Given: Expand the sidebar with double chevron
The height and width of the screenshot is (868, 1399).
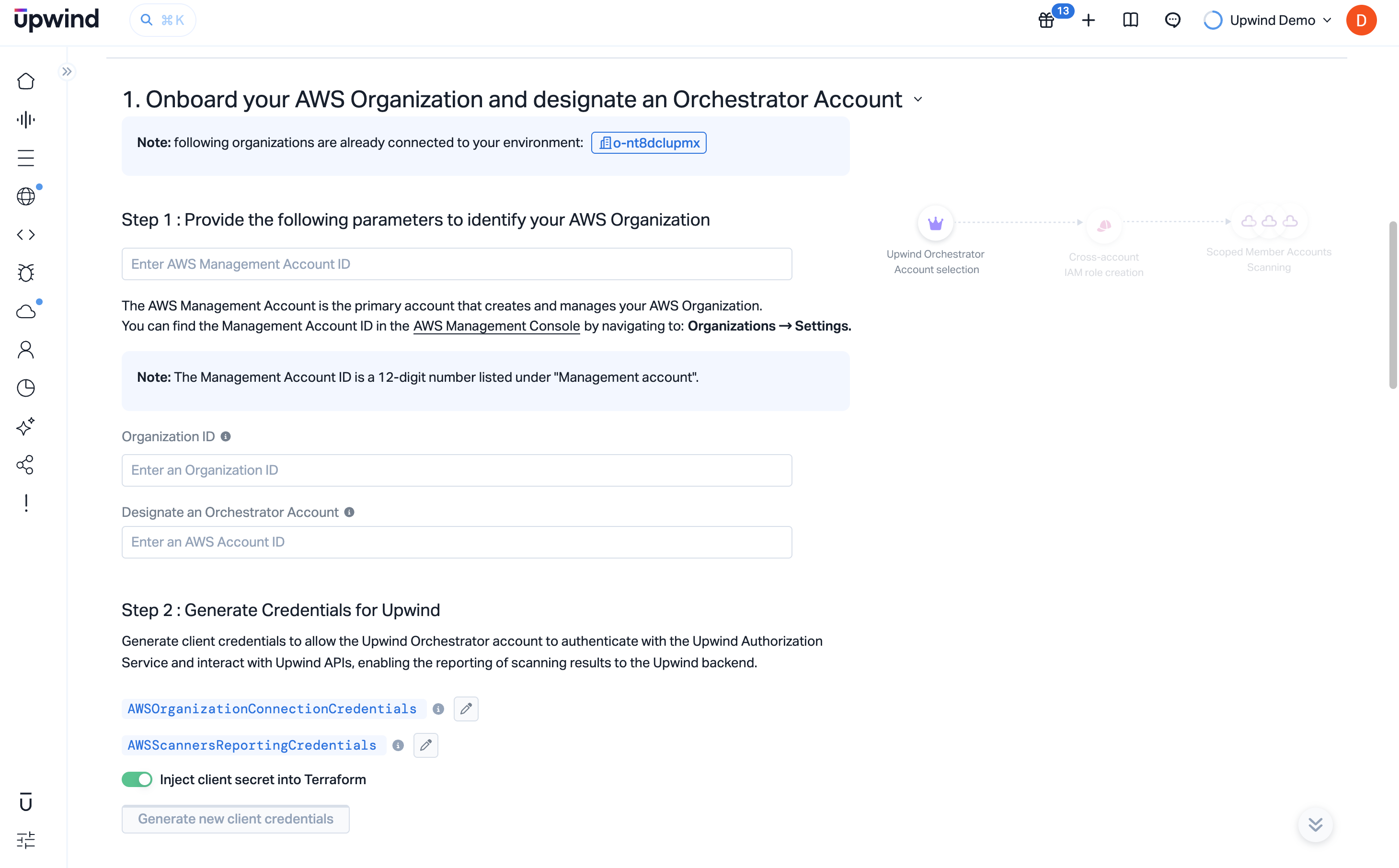Looking at the screenshot, I should [x=67, y=72].
